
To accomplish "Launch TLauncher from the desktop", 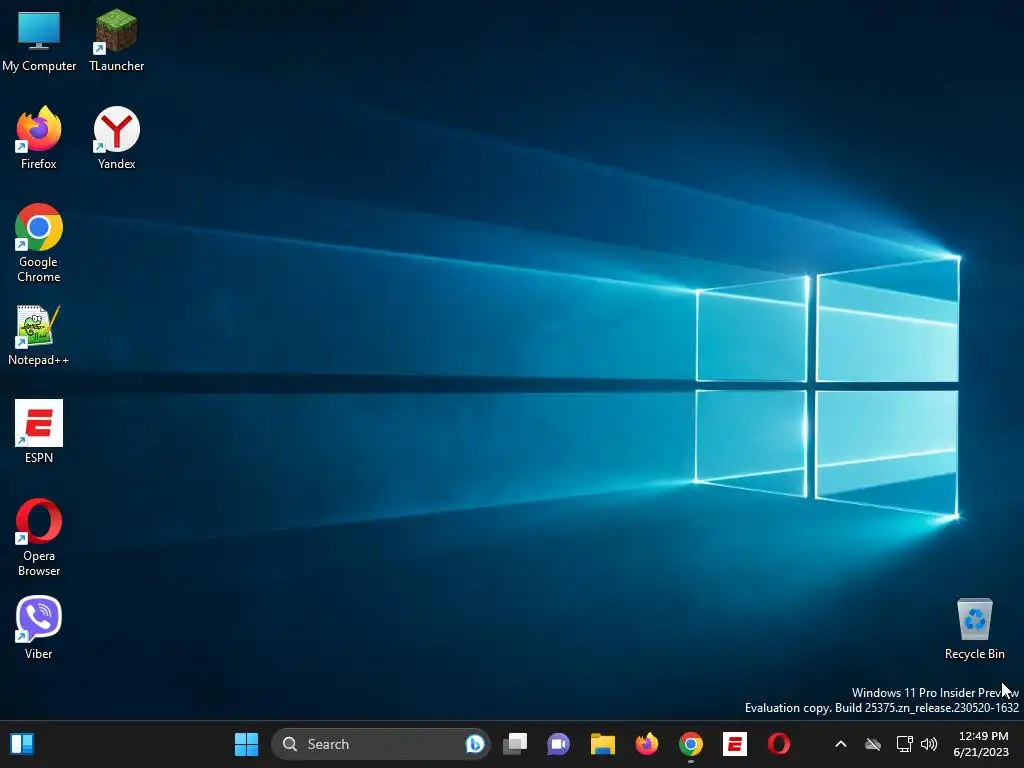I will [116, 41].
